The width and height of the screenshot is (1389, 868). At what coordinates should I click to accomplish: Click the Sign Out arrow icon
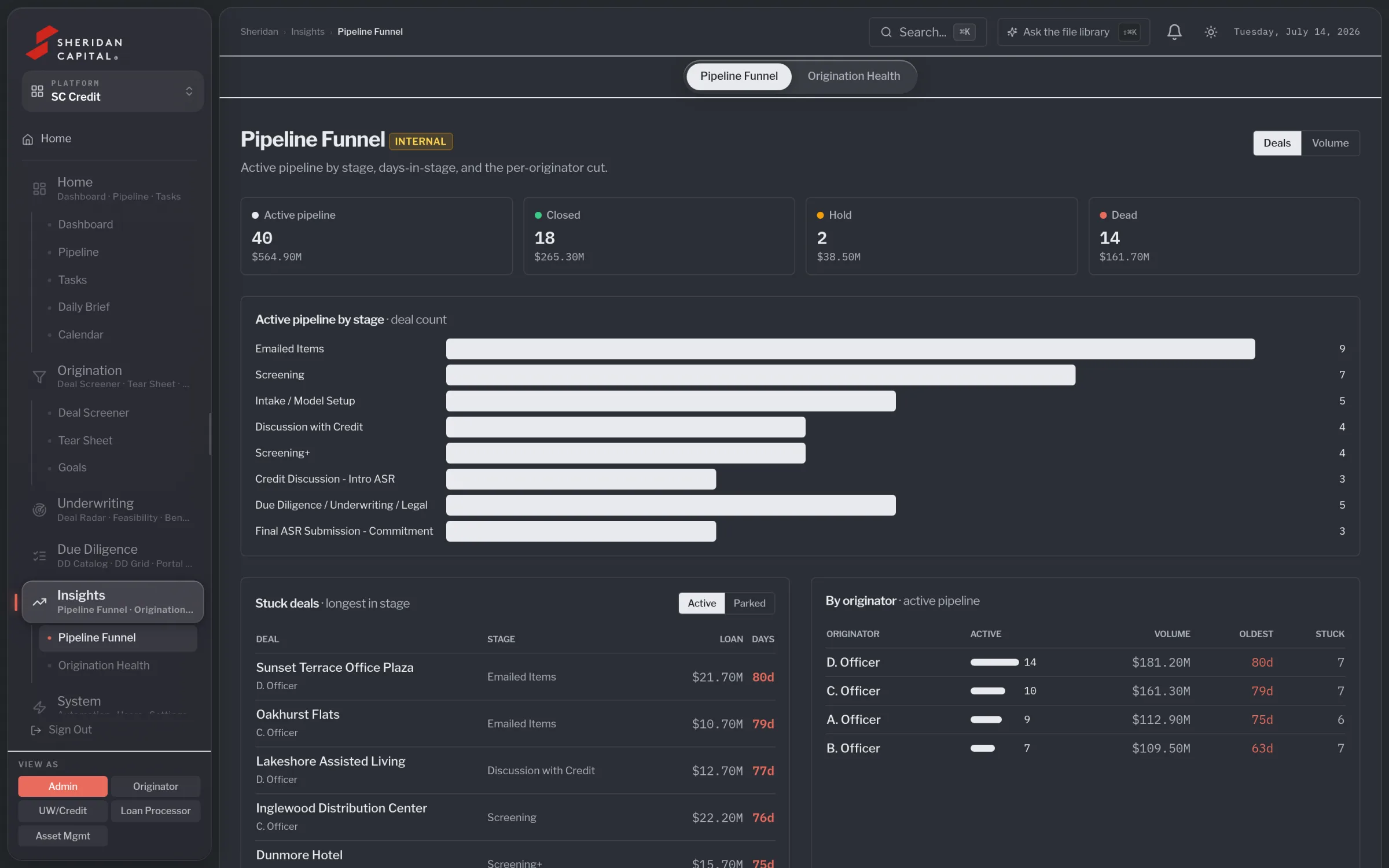tap(36, 730)
